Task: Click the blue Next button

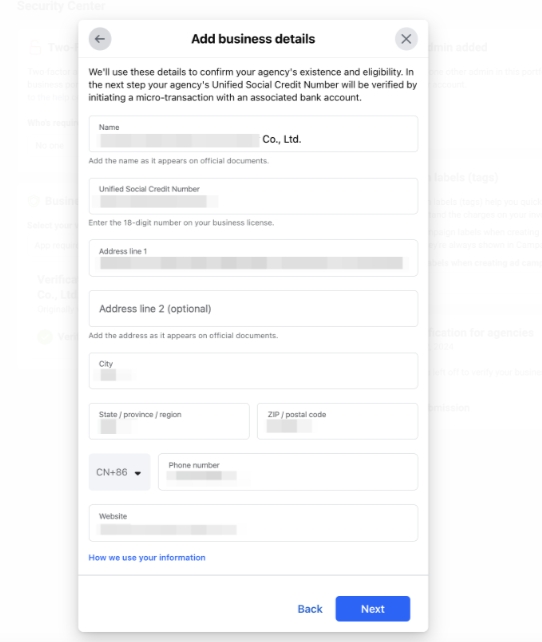Action: pyautogui.click(x=373, y=609)
